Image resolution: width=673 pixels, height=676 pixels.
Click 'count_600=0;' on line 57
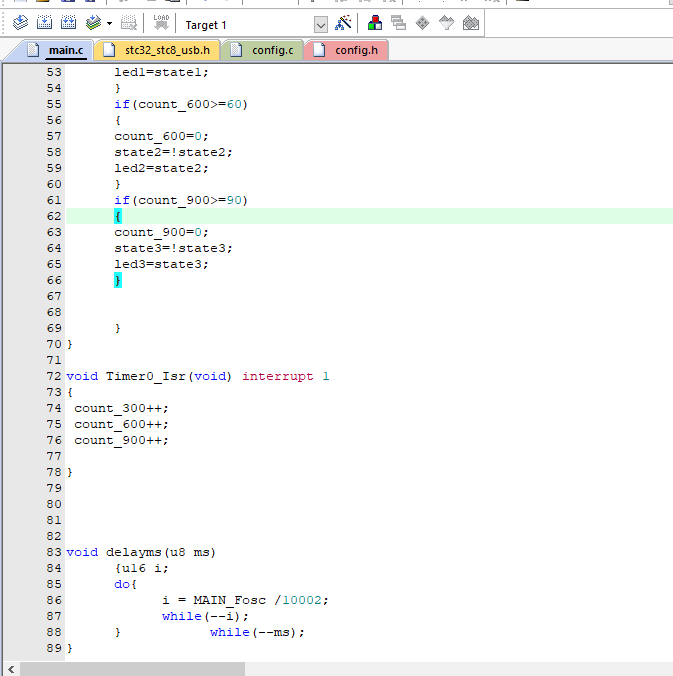pyautogui.click(x=161, y=136)
